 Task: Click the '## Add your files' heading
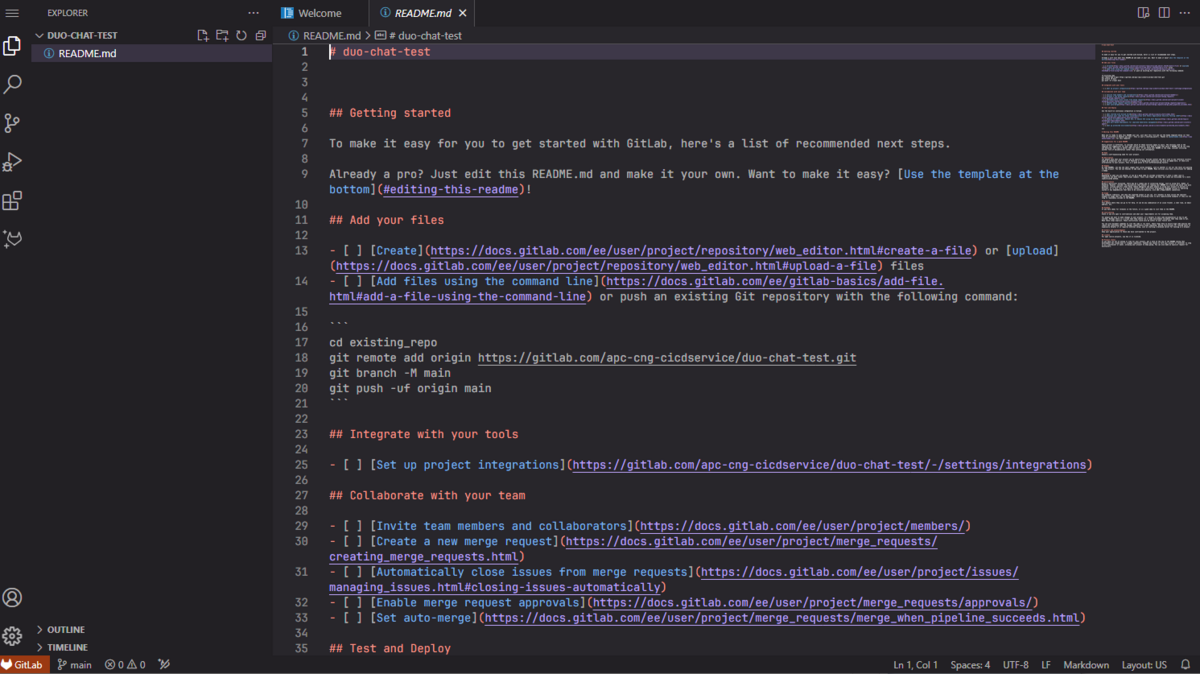pyautogui.click(x=386, y=221)
